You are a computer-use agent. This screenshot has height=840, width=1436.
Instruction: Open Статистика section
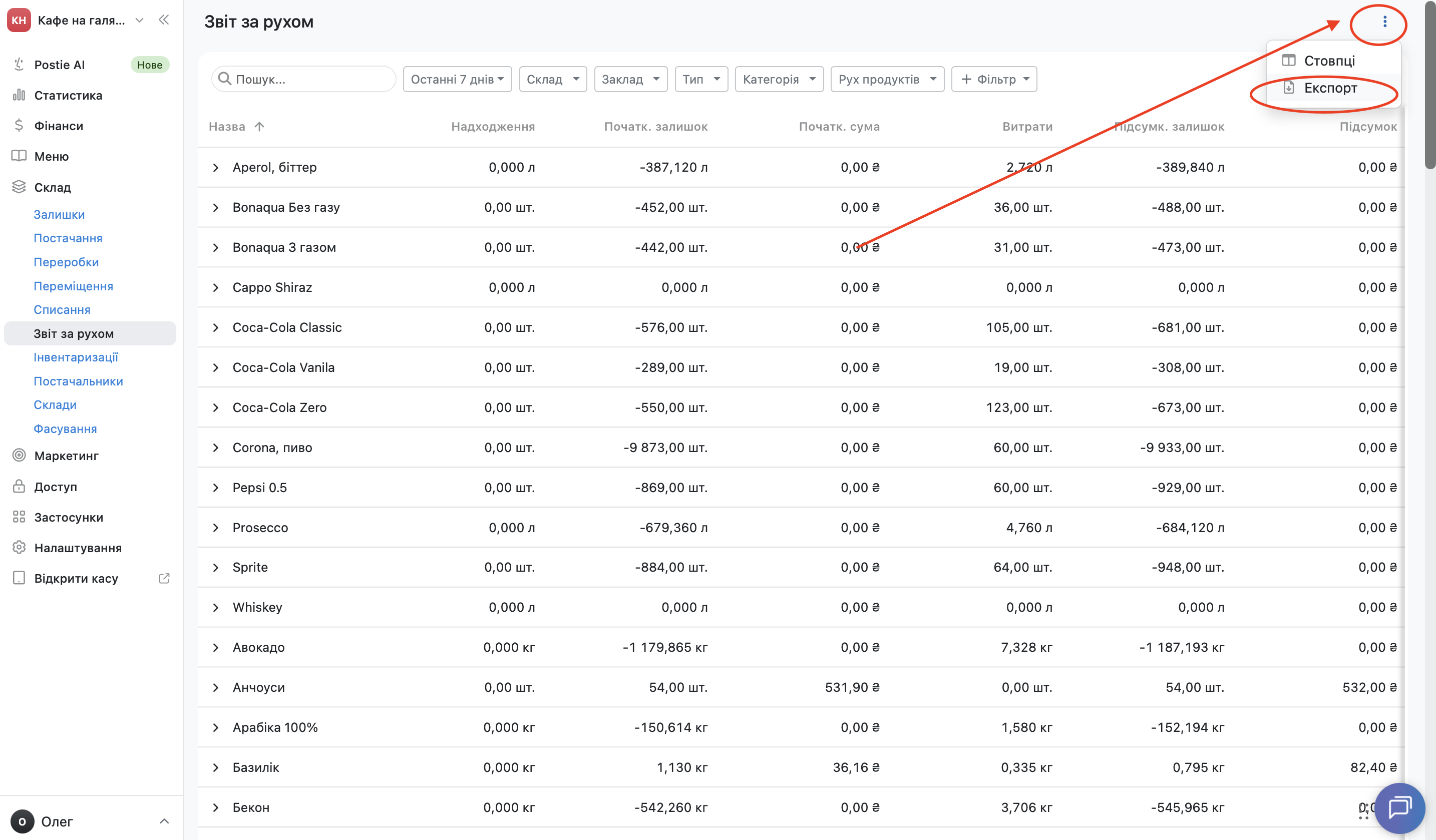(x=68, y=95)
